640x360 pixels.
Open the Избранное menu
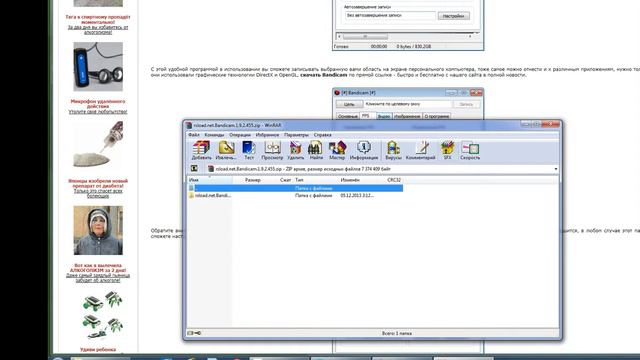(x=267, y=135)
